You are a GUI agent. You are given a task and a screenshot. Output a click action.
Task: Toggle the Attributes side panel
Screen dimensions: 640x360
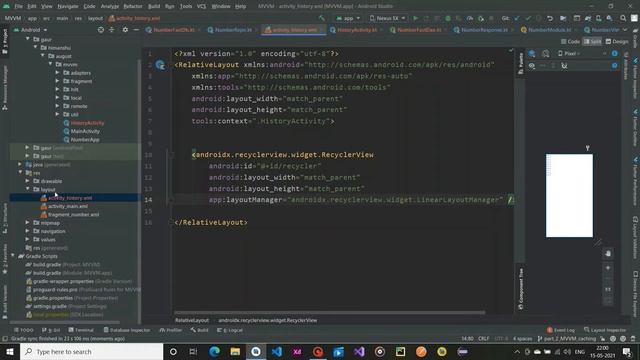(626, 65)
